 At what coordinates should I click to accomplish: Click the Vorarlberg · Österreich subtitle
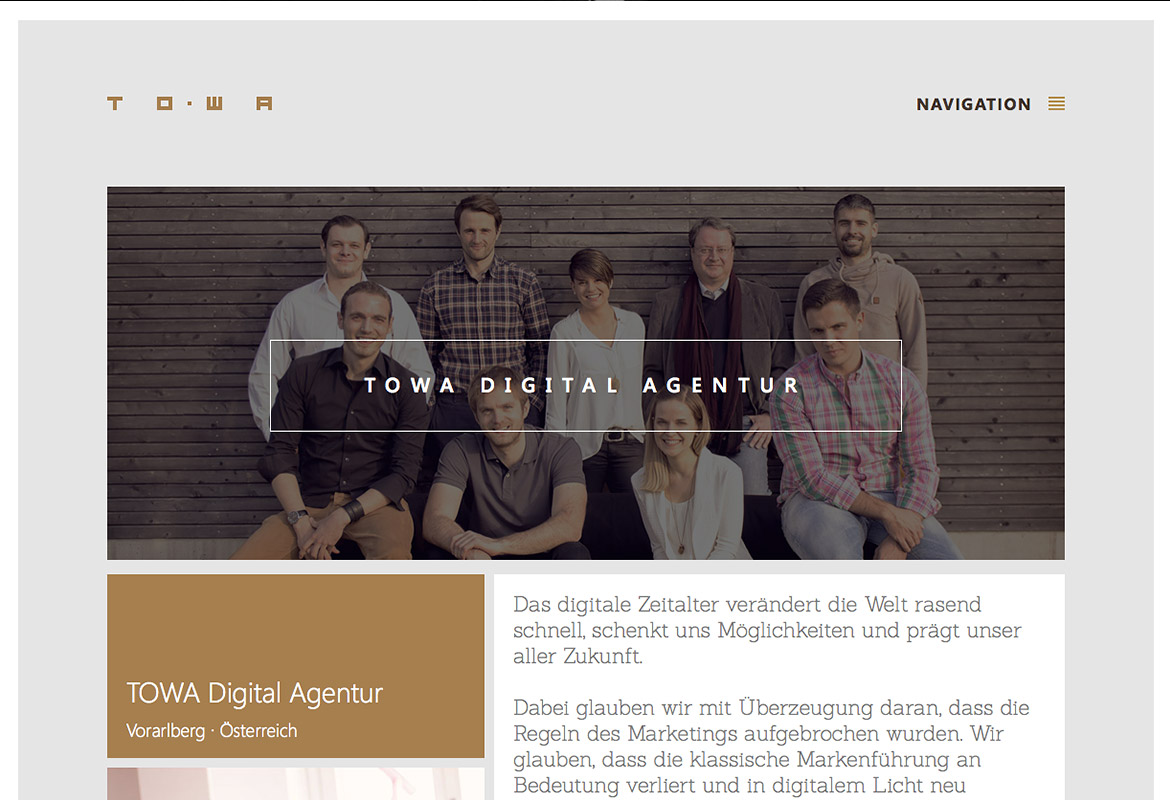click(x=212, y=731)
